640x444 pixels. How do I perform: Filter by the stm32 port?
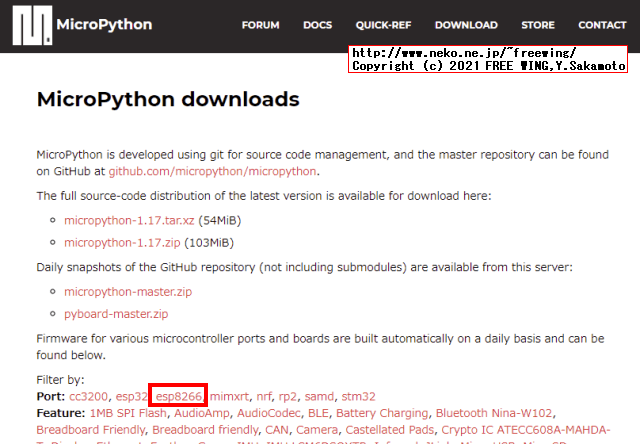point(357,396)
